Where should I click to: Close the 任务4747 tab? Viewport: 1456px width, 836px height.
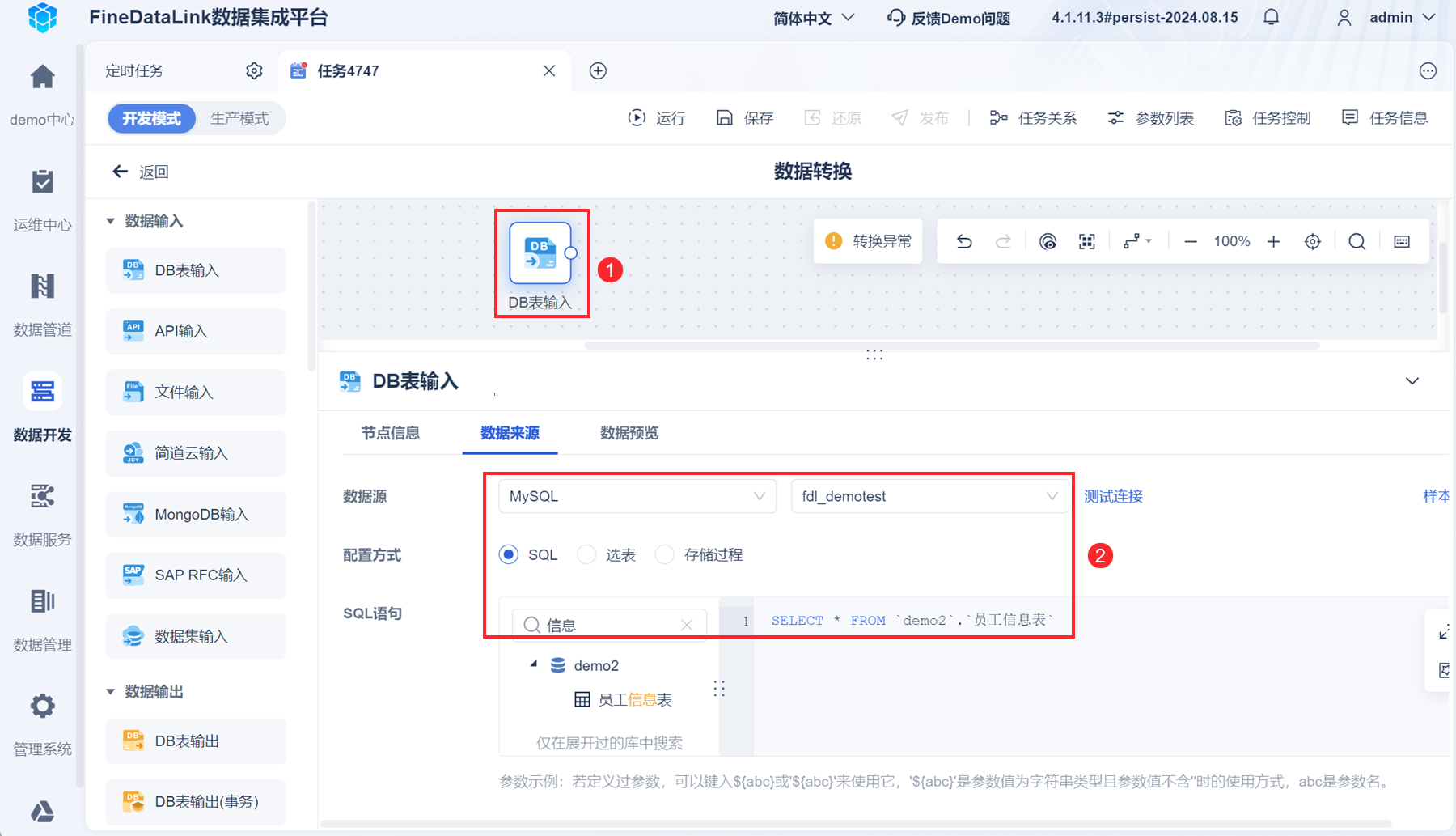tap(549, 71)
